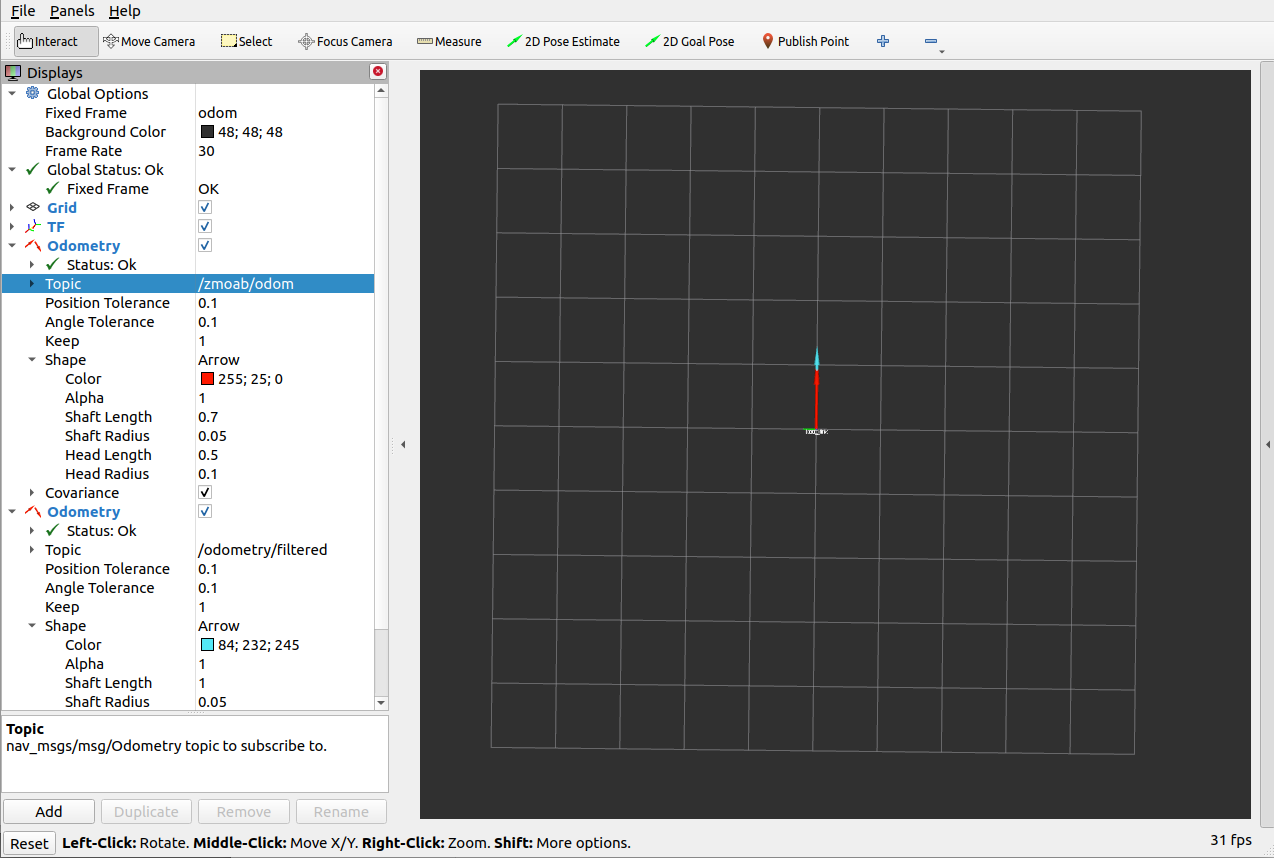Image resolution: width=1274 pixels, height=858 pixels.
Task: Collapse the /odometry/filtered Odometry node
Action: coord(12,511)
